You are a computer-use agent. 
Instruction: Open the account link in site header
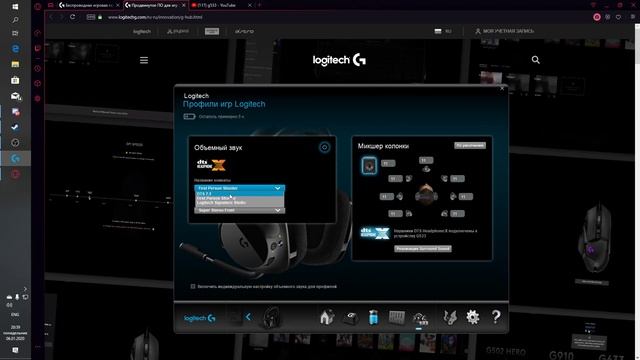click(504, 31)
